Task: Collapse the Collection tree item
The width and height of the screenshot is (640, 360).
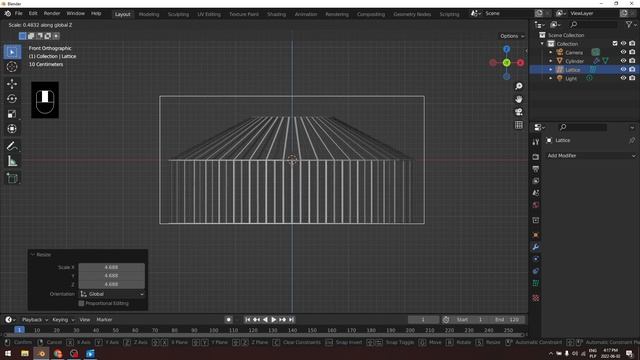Action: 542,44
